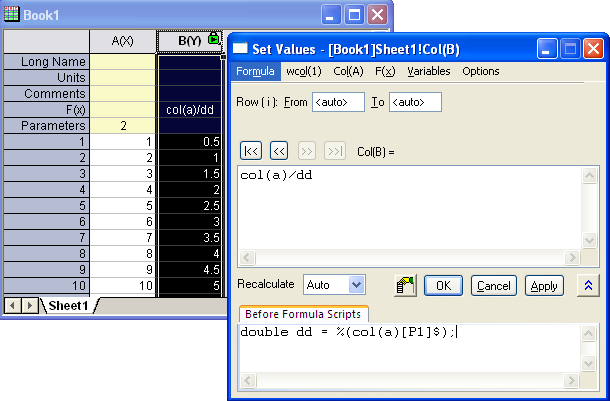The image size is (610, 401).
Task: Select the Sheet1 worksheet tab
Action: point(68,306)
